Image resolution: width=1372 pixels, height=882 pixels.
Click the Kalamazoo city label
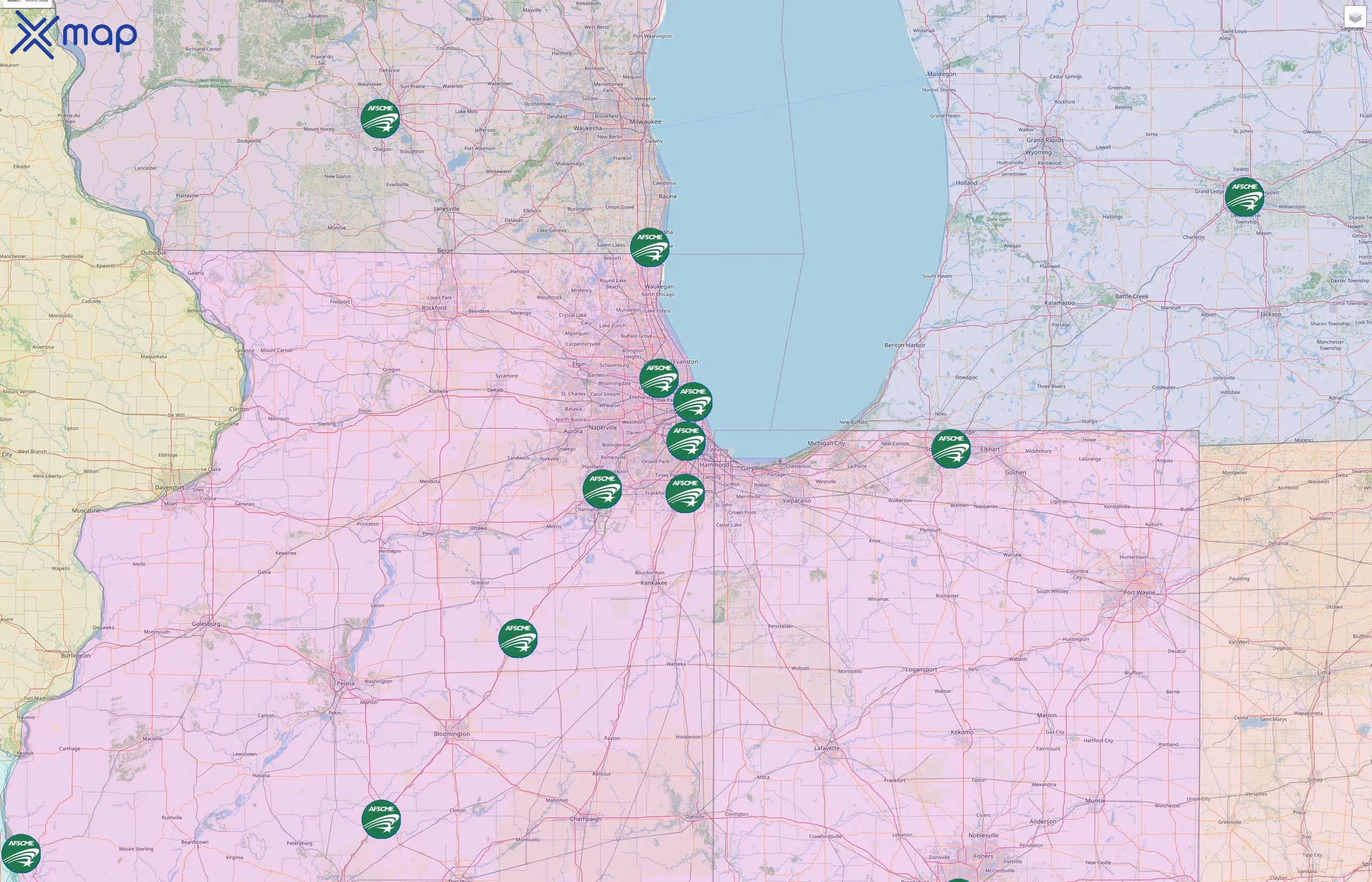1059,303
